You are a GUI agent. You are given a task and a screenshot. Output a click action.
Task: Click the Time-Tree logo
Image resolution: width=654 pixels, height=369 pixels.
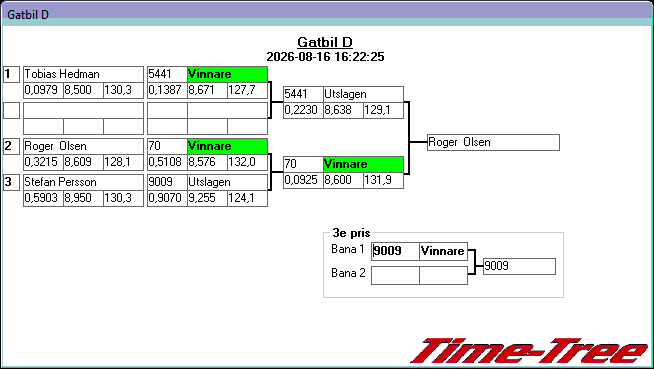pyautogui.click(x=530, y=351)
